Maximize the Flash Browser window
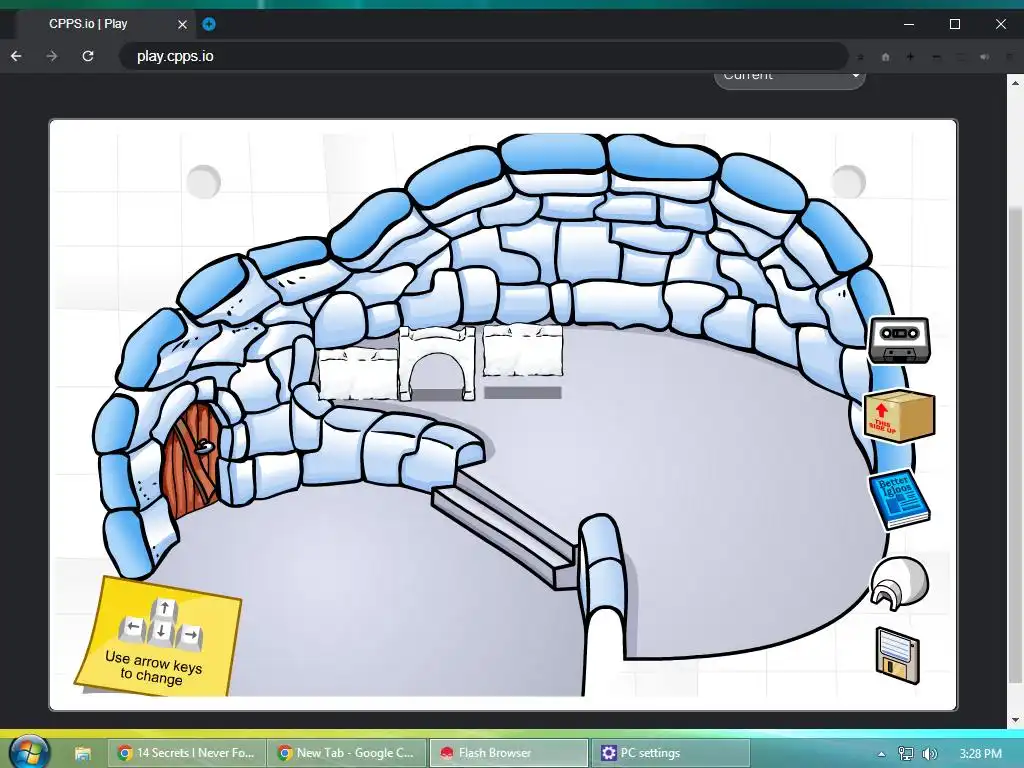Viewport: 1024px width, 768px height. tap(955, 24)
